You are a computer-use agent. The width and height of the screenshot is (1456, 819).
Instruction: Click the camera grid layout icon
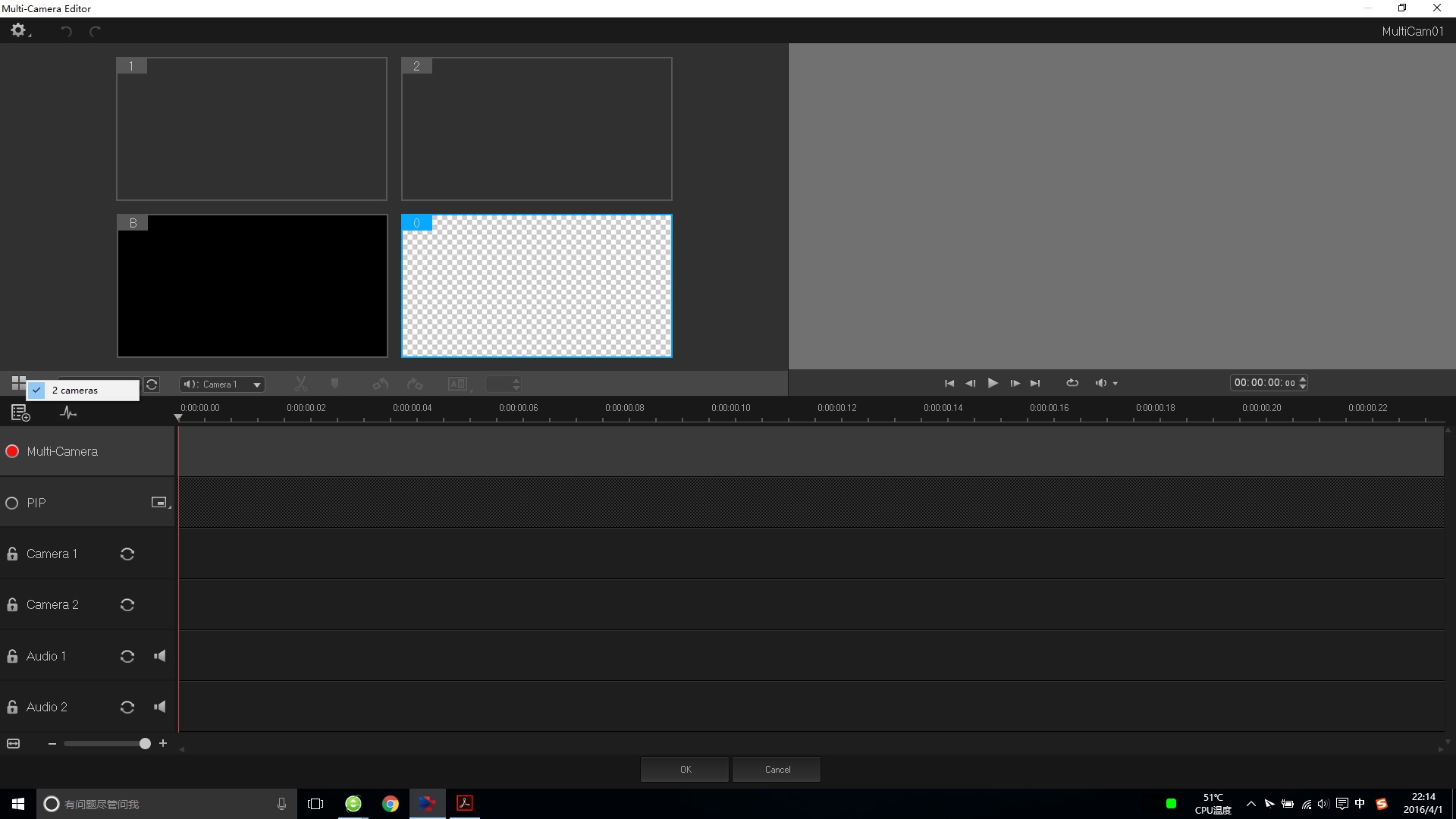[19, 382]
